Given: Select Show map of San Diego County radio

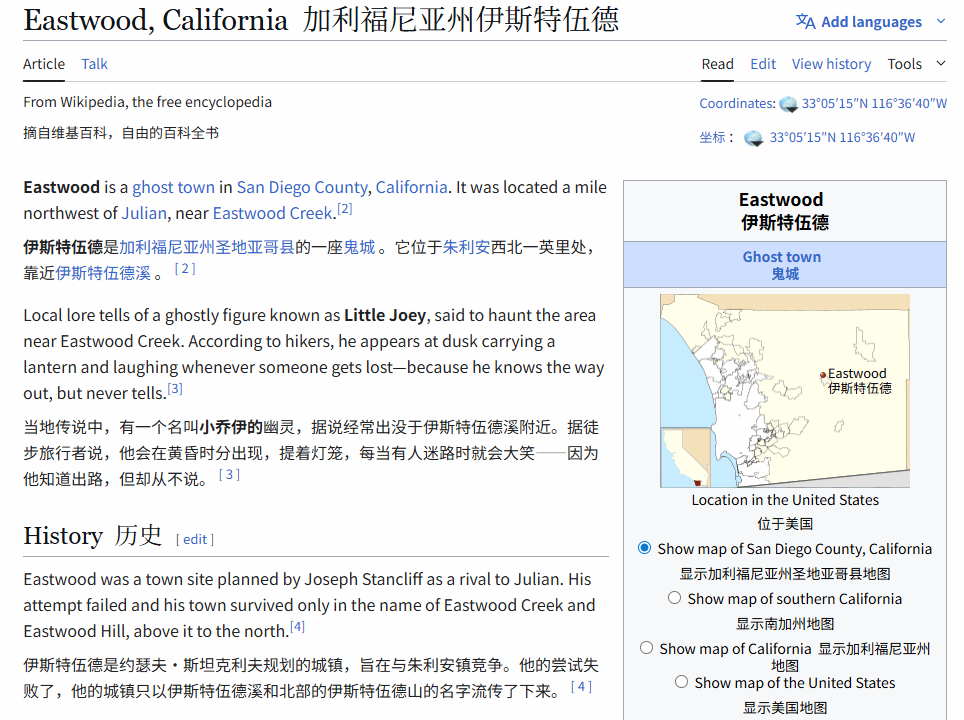Looking at the screenshot, I should tap(645, 548).
